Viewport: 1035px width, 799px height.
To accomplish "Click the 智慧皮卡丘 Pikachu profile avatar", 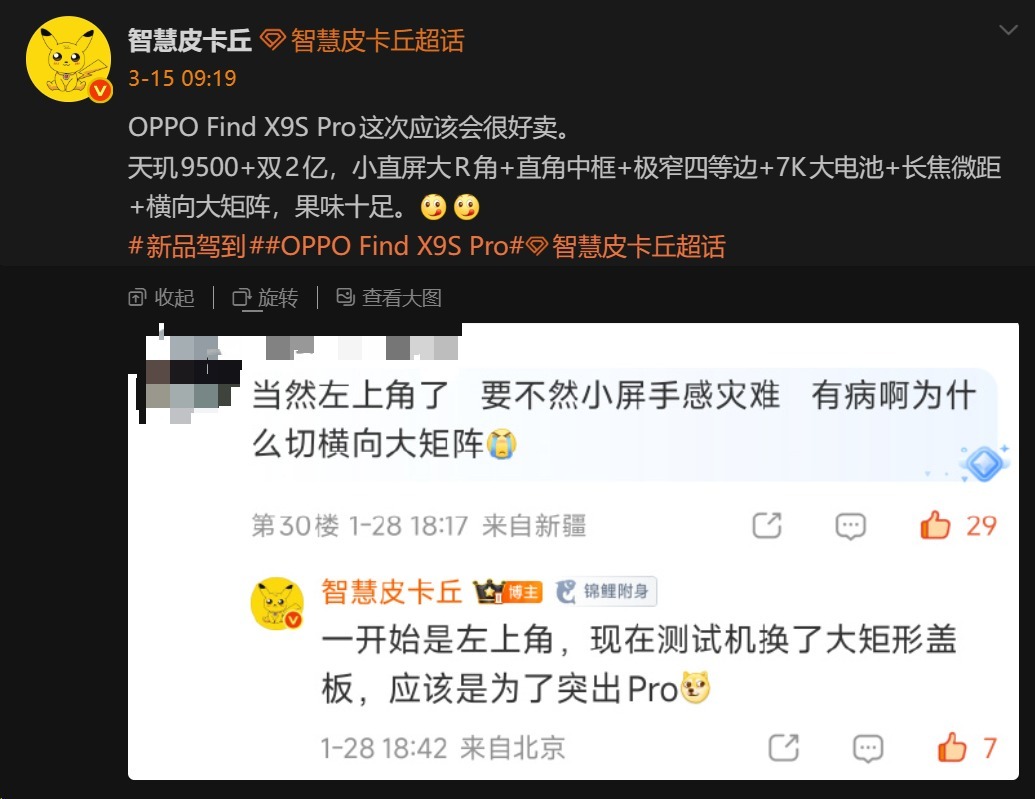I will pyautogui.click(x=69, y=59).
